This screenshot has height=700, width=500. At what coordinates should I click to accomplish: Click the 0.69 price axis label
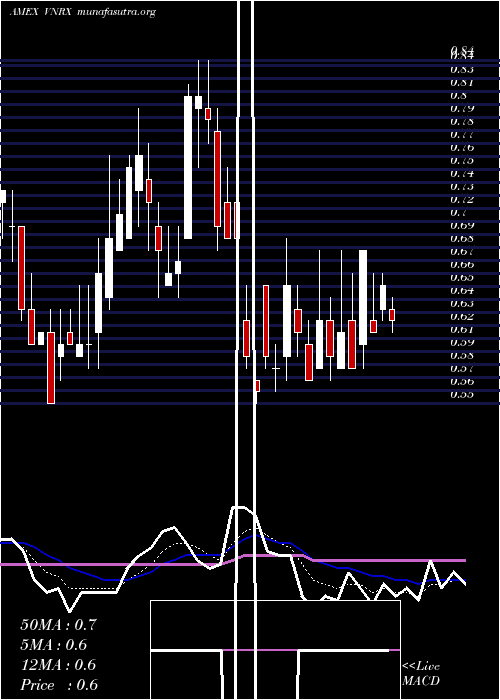click(462, 225)
